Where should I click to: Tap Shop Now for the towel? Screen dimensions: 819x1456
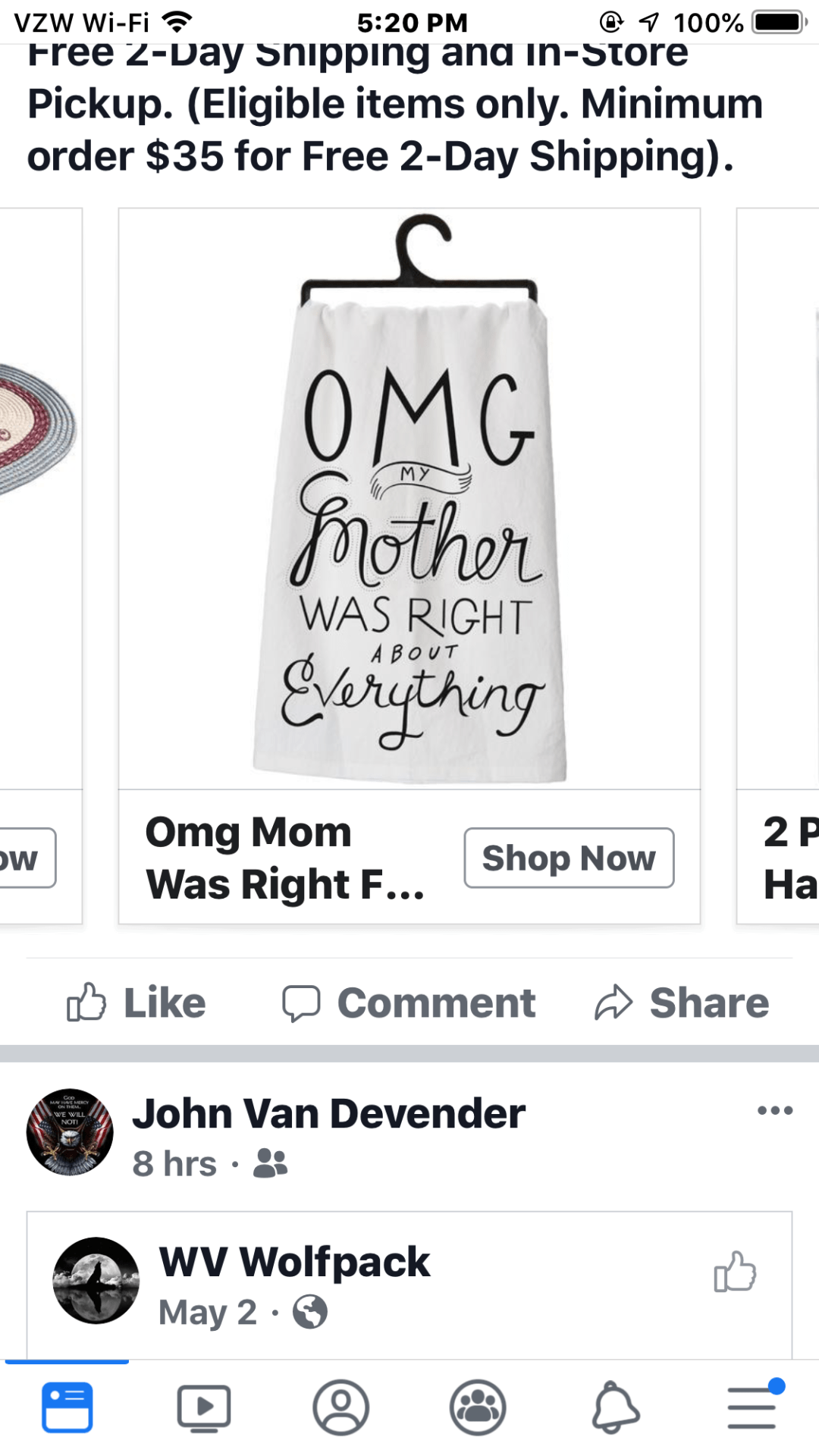(569, 858)
